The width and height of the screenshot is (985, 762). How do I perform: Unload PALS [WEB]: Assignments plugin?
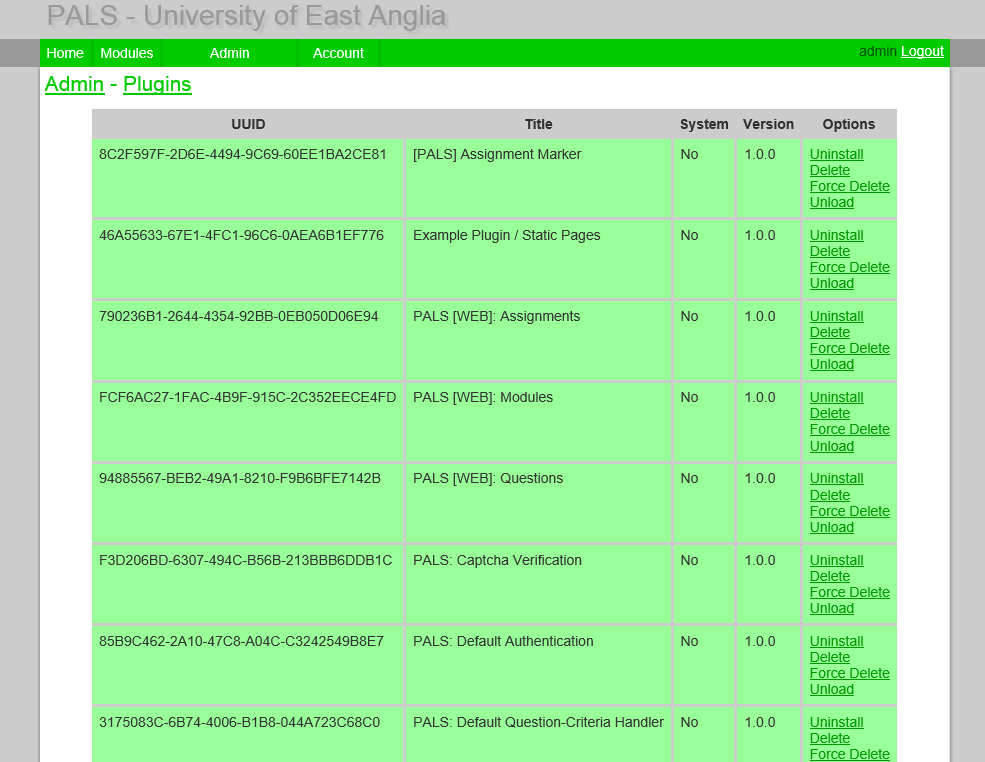click(831, 364)
